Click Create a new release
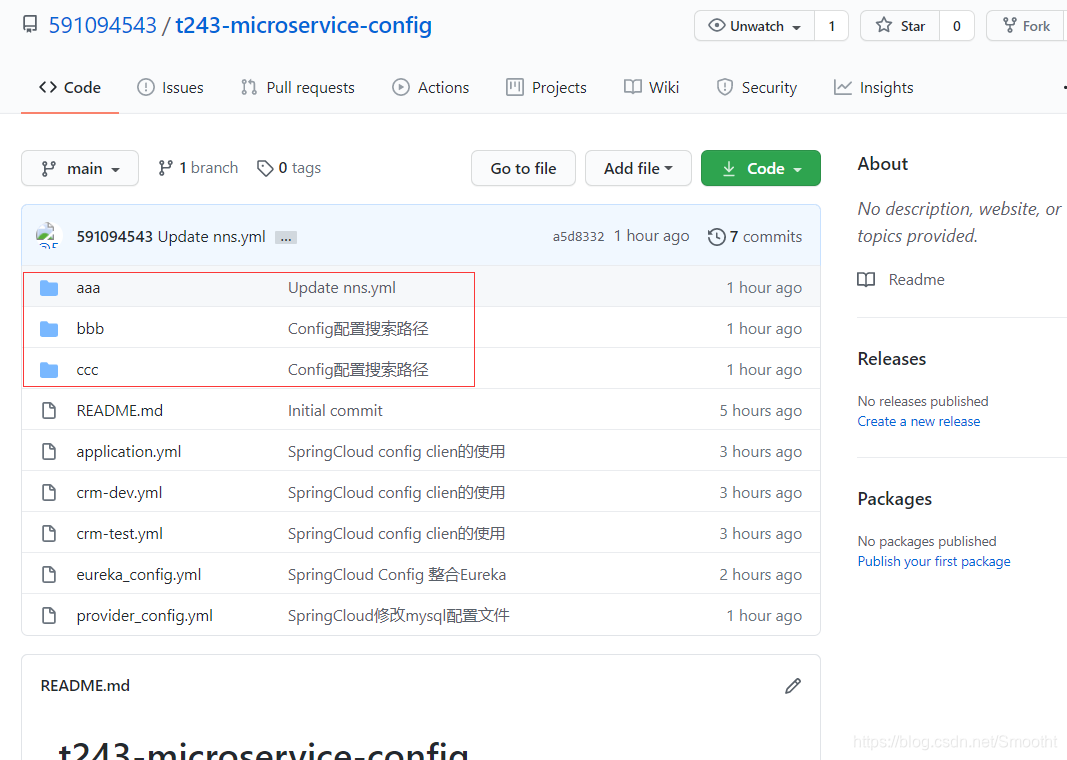Screen dimensions: 1067x760 point(919,421)
